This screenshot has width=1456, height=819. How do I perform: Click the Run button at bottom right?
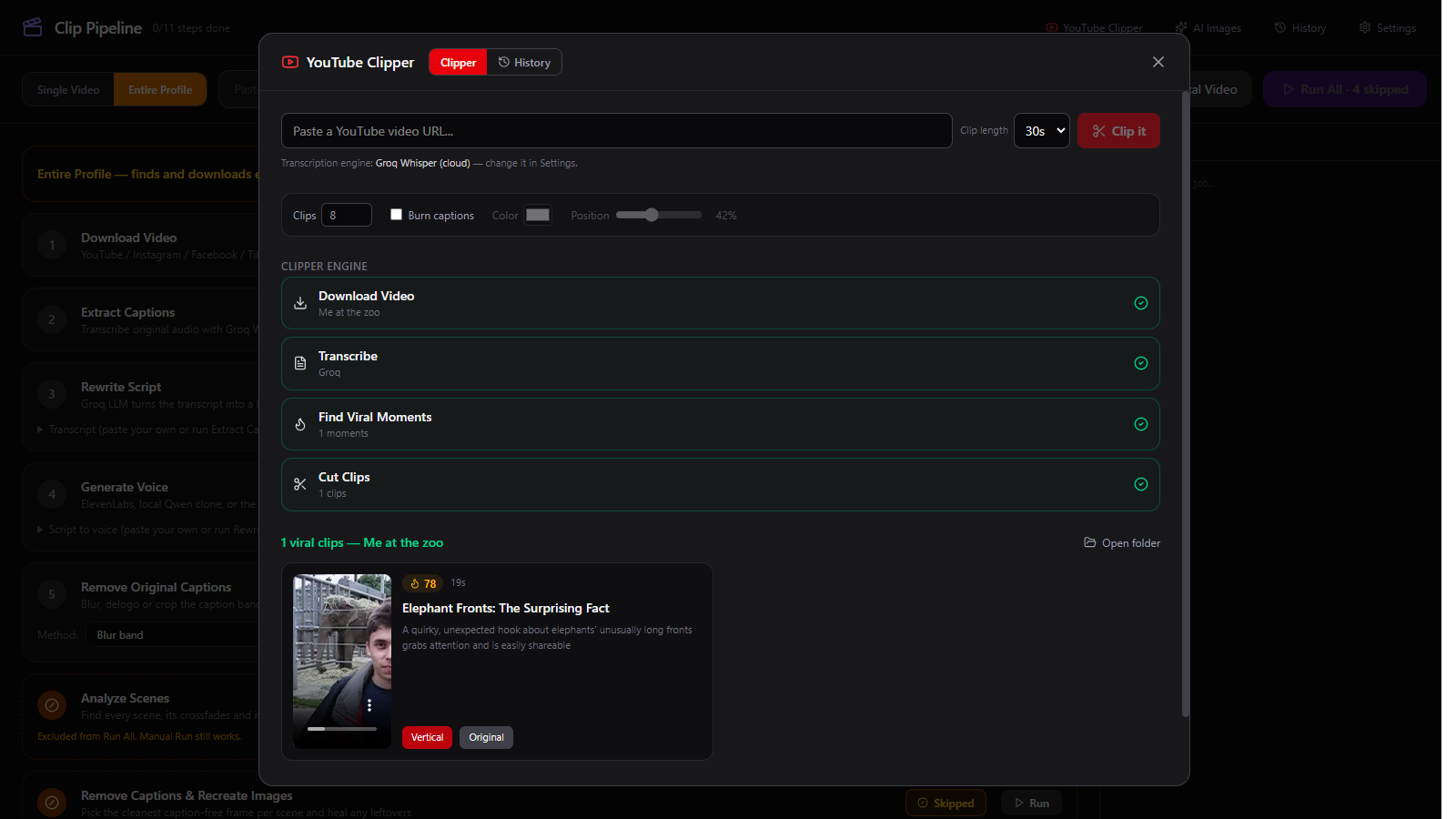pos(1032,803)
